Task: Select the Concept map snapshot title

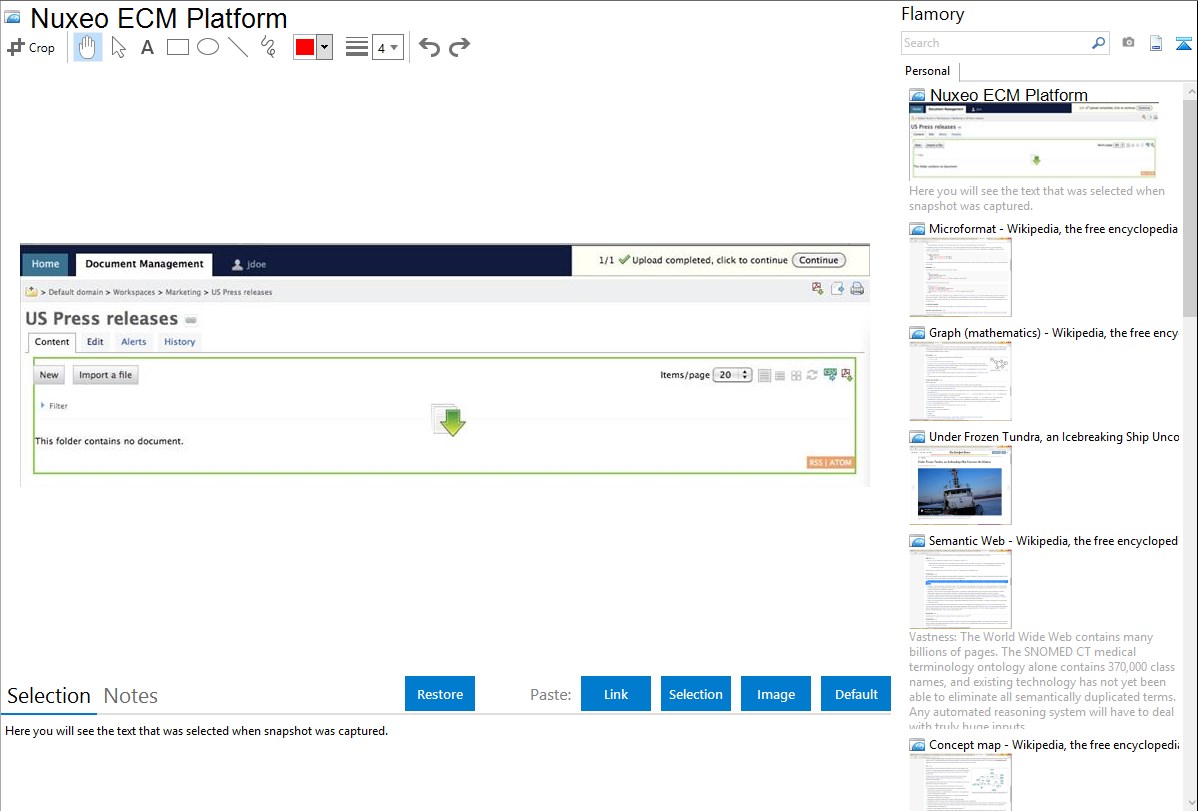Action: click(1054, 744)
